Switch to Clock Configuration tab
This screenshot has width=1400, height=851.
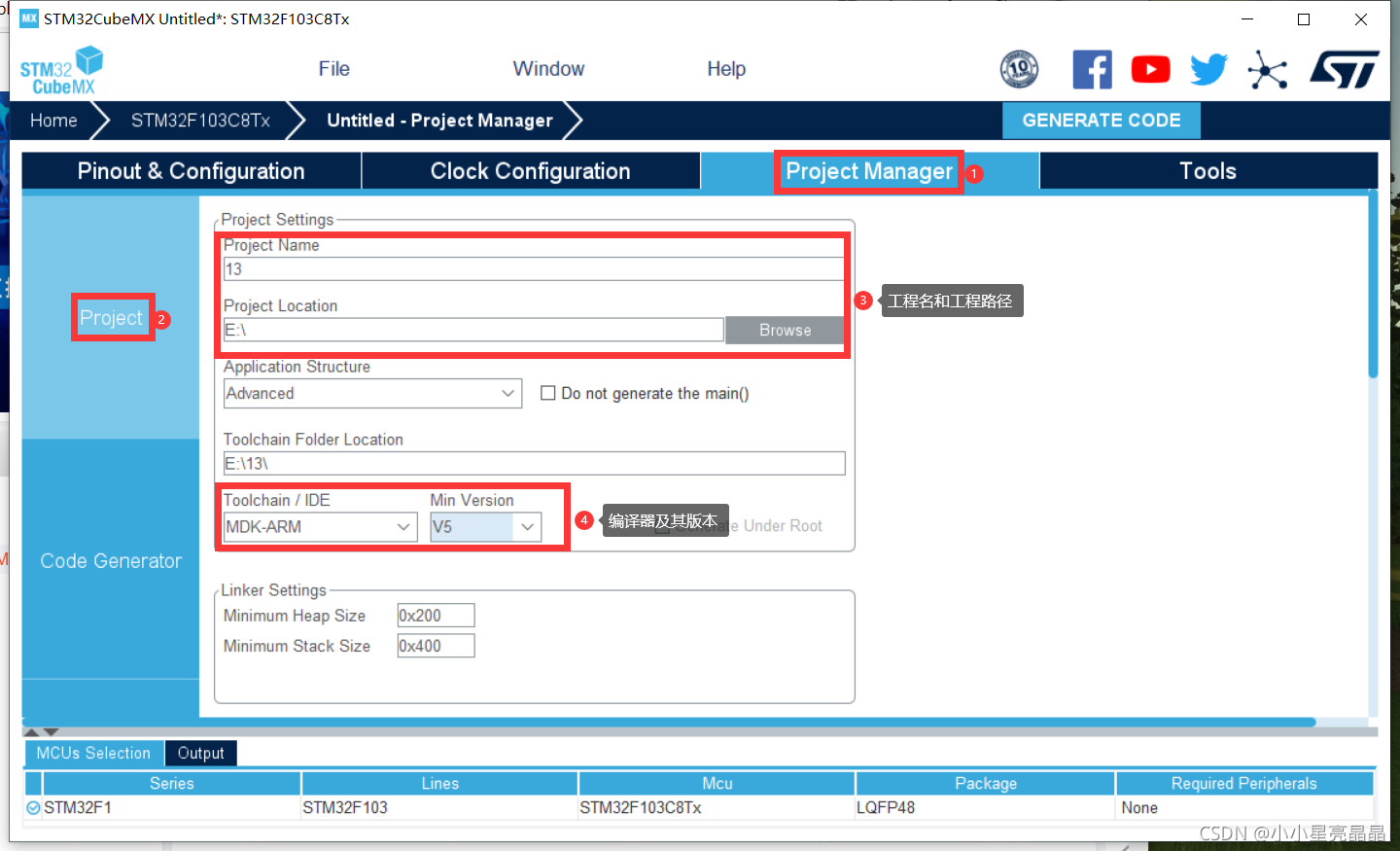click(x=531, y=171)
